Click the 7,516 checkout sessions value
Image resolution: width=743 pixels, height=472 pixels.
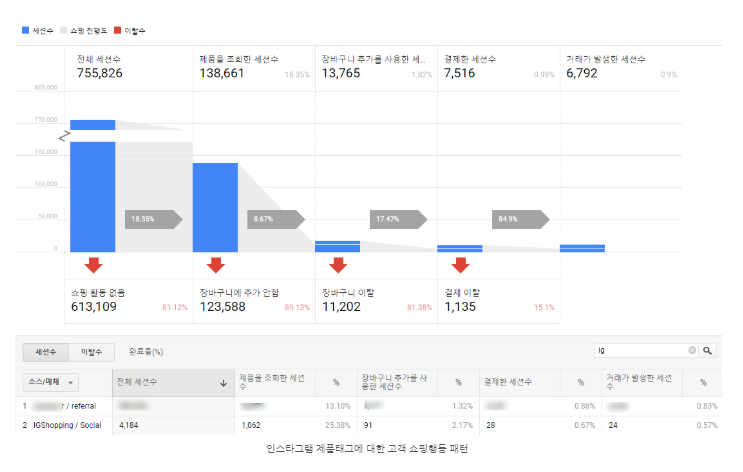click(x=460, y=73)
